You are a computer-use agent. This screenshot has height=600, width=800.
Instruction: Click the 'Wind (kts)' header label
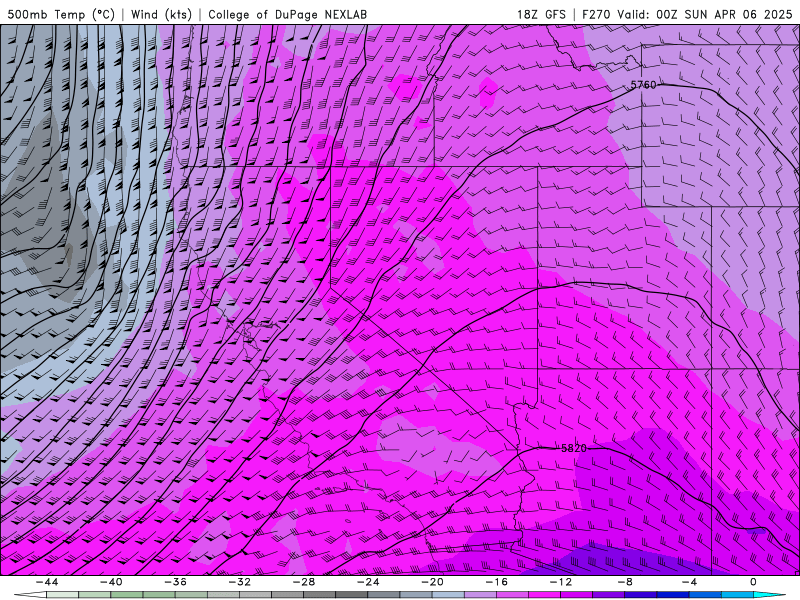(x=161, y=14)
